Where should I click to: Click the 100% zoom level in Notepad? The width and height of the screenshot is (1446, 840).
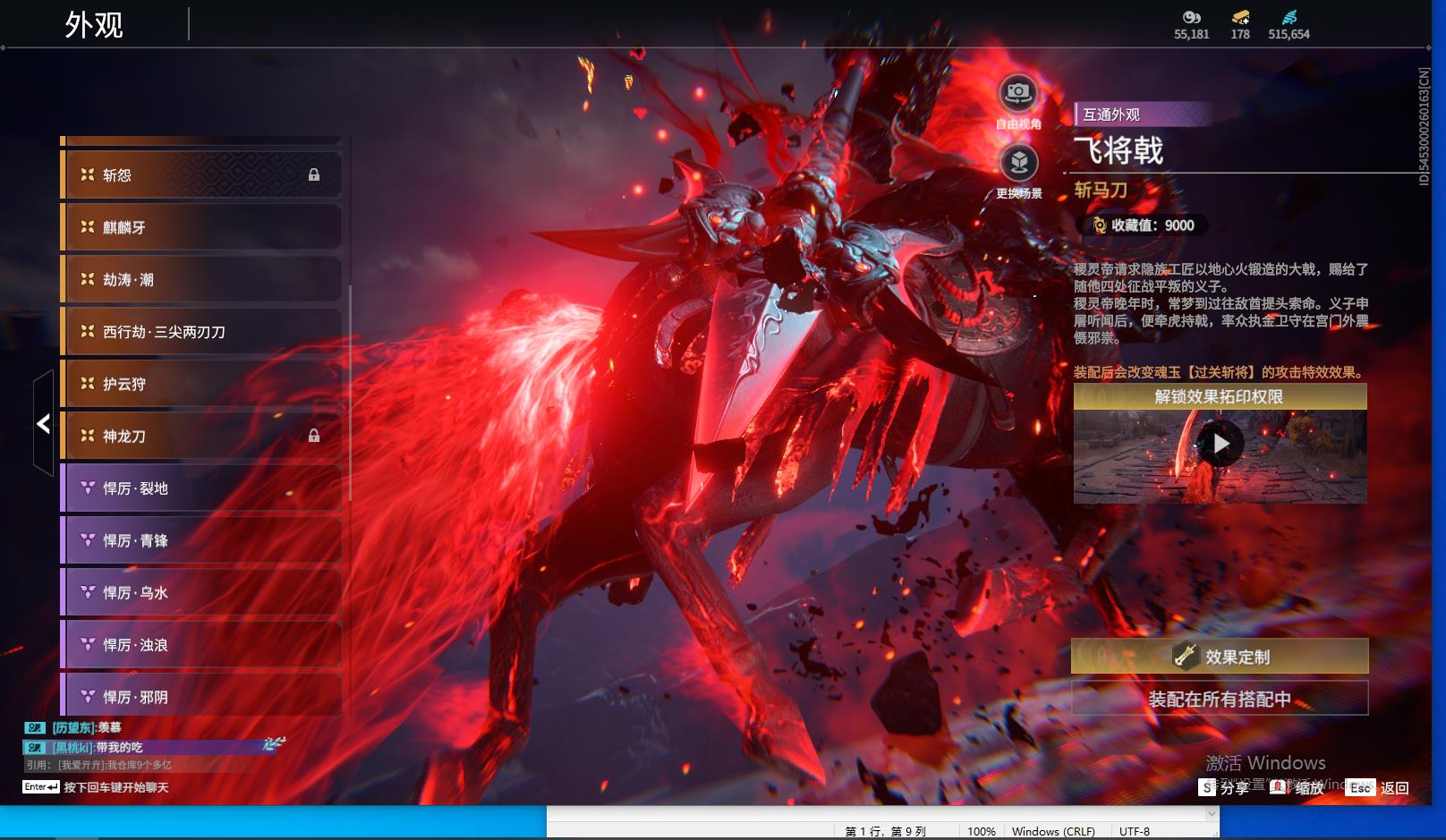(x=982, y=831)
